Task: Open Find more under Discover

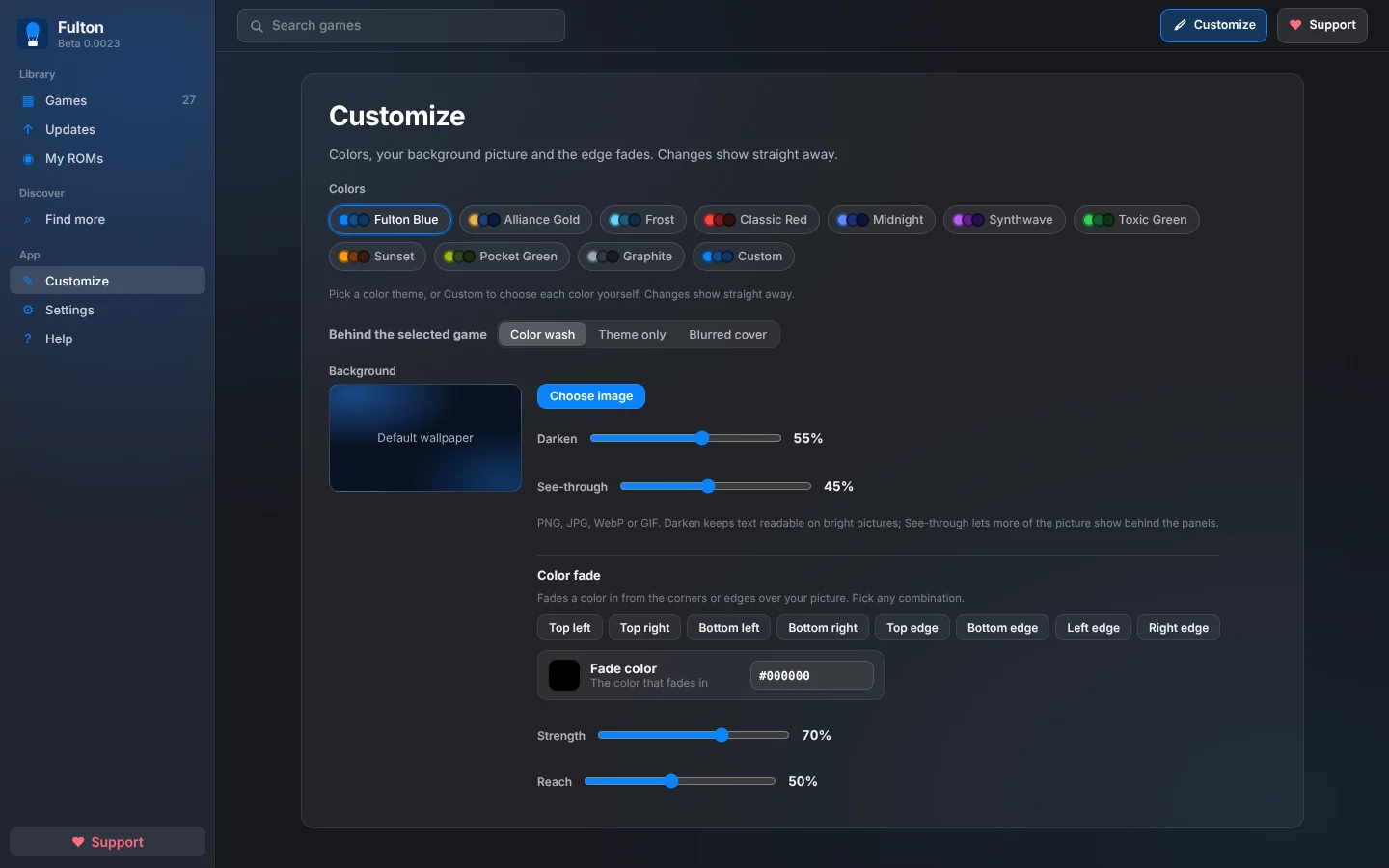Action: point(107,220)
